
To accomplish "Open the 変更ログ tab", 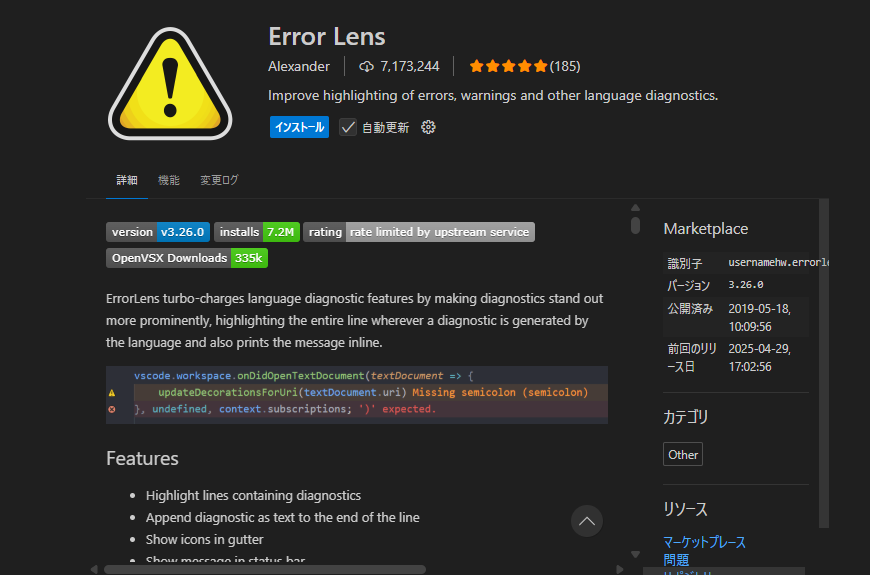I will 219,180.
